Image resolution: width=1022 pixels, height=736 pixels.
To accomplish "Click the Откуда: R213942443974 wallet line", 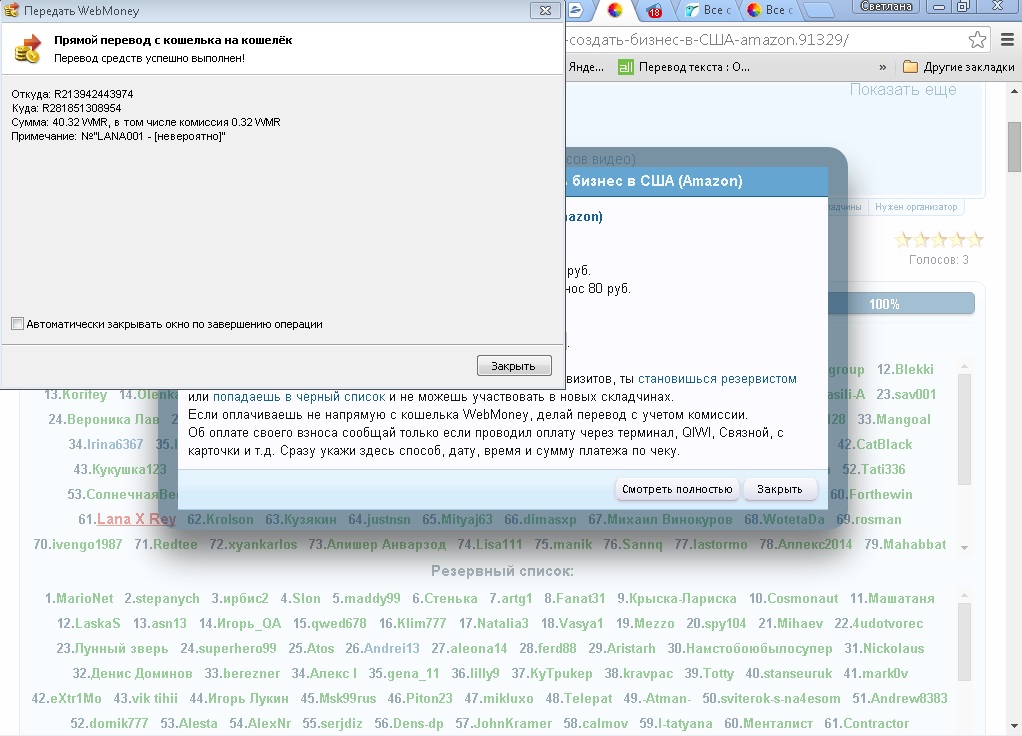I will tap(72, 94).
